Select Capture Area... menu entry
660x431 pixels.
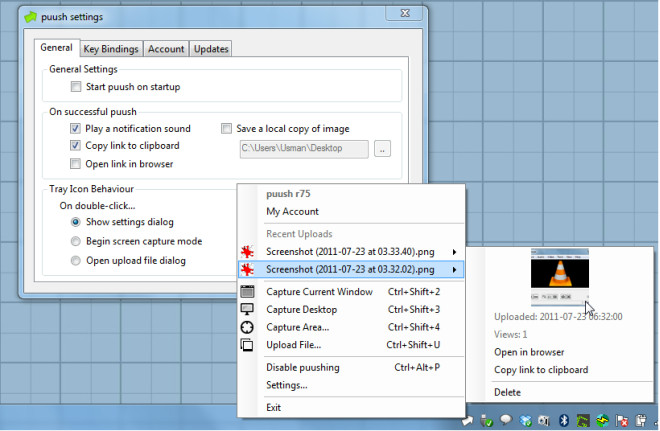(351, 327)
